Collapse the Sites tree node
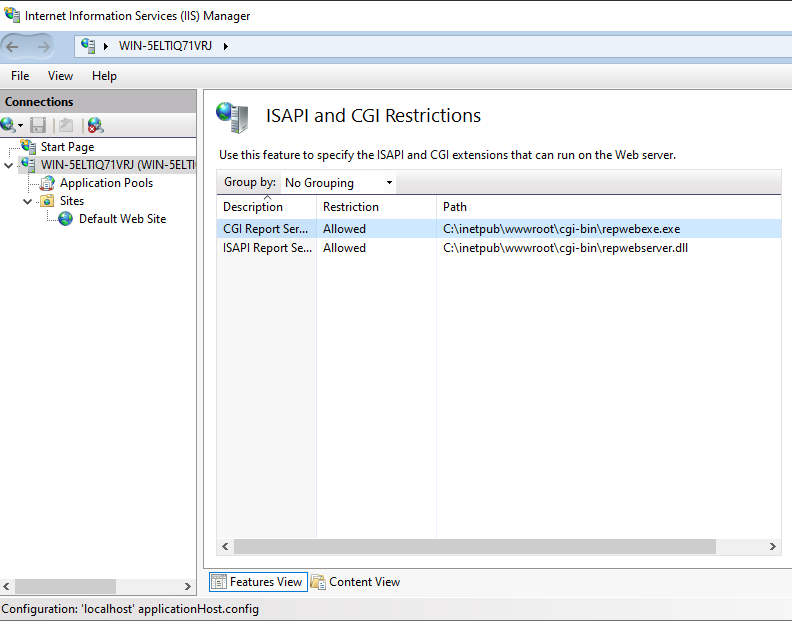 28,201
